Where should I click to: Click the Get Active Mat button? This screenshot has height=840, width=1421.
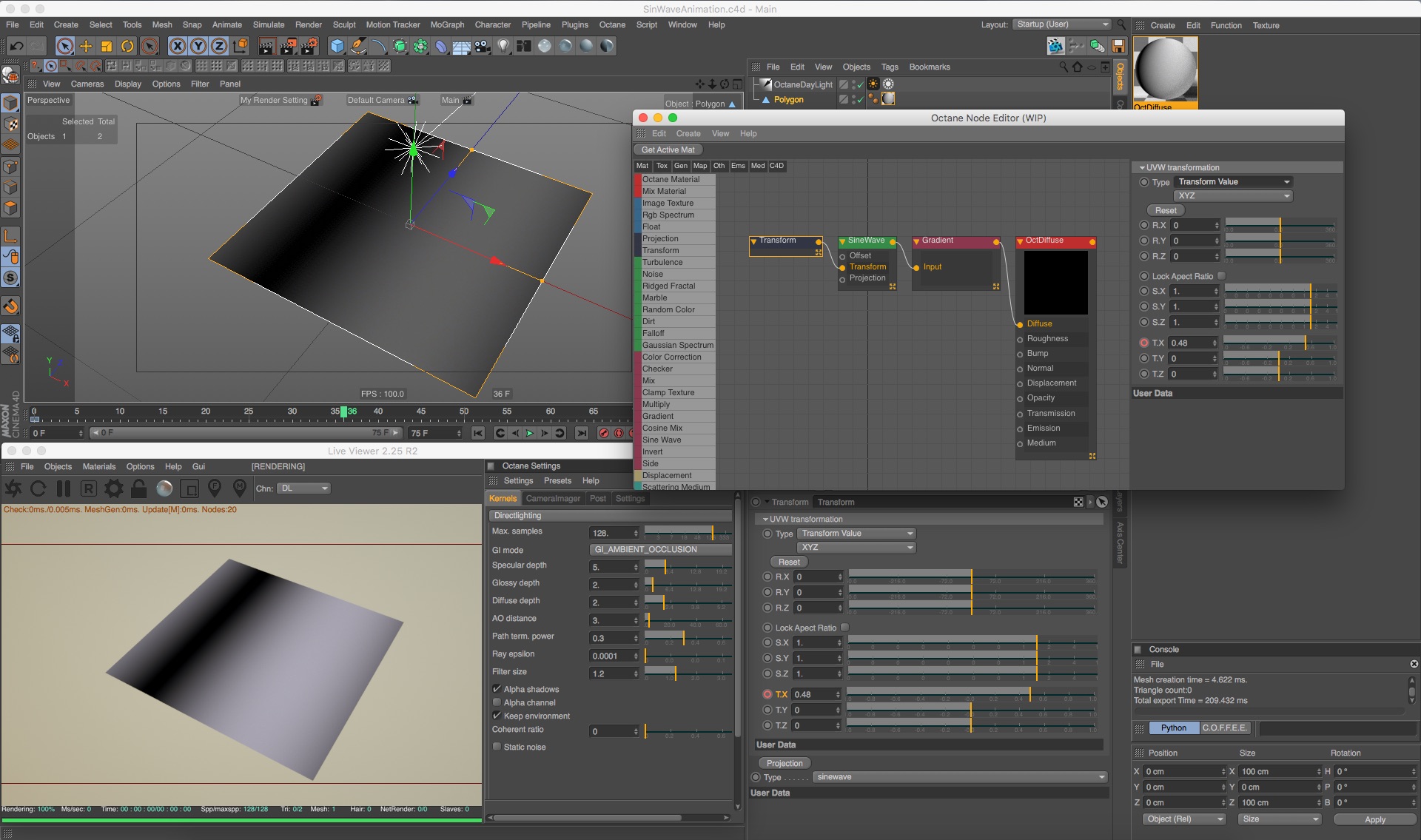pyautogui.click(x=668, y=149)
